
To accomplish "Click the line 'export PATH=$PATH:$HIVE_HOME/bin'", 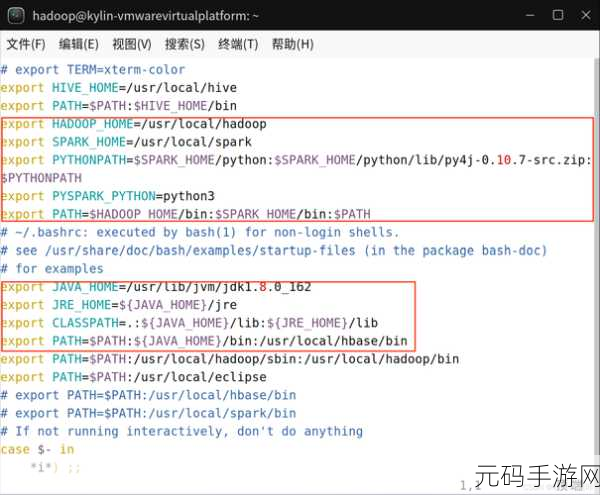I will coord(118,106).
